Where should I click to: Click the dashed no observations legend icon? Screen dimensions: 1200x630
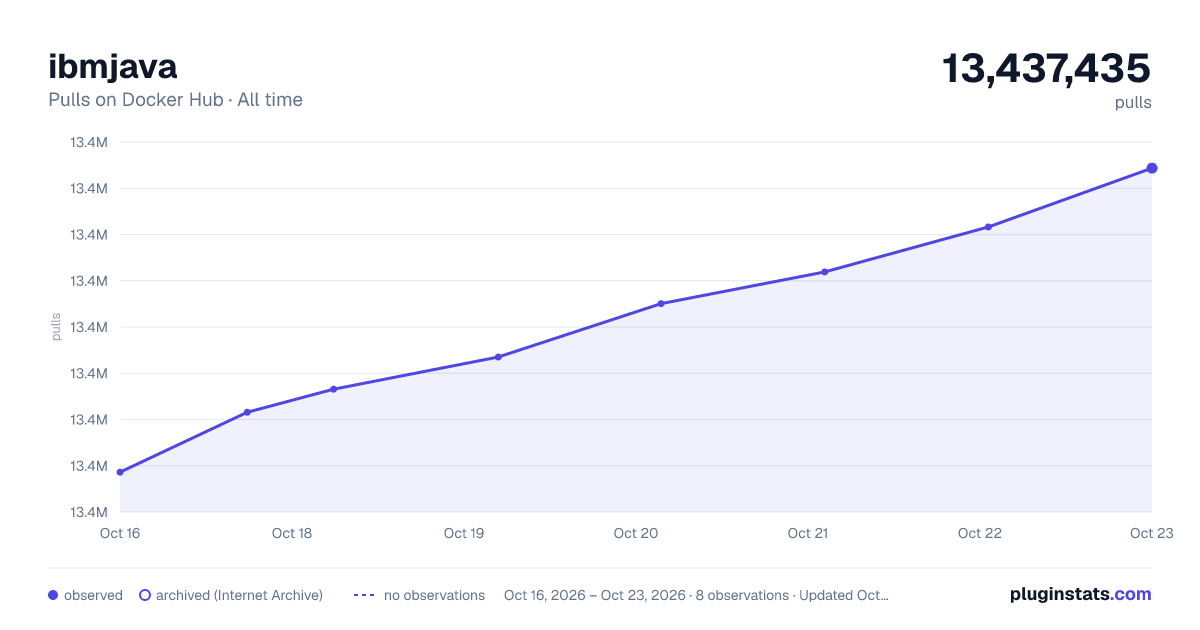[x=364, y=595]
